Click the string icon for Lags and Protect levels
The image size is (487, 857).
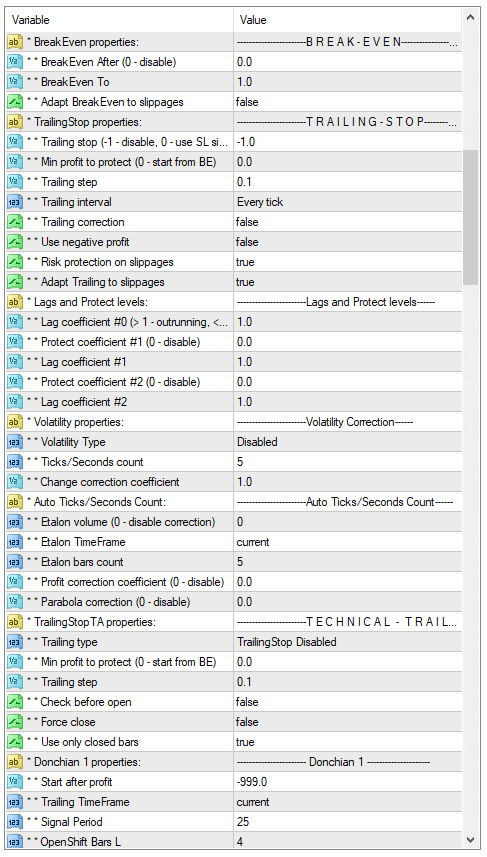(15, 302)
